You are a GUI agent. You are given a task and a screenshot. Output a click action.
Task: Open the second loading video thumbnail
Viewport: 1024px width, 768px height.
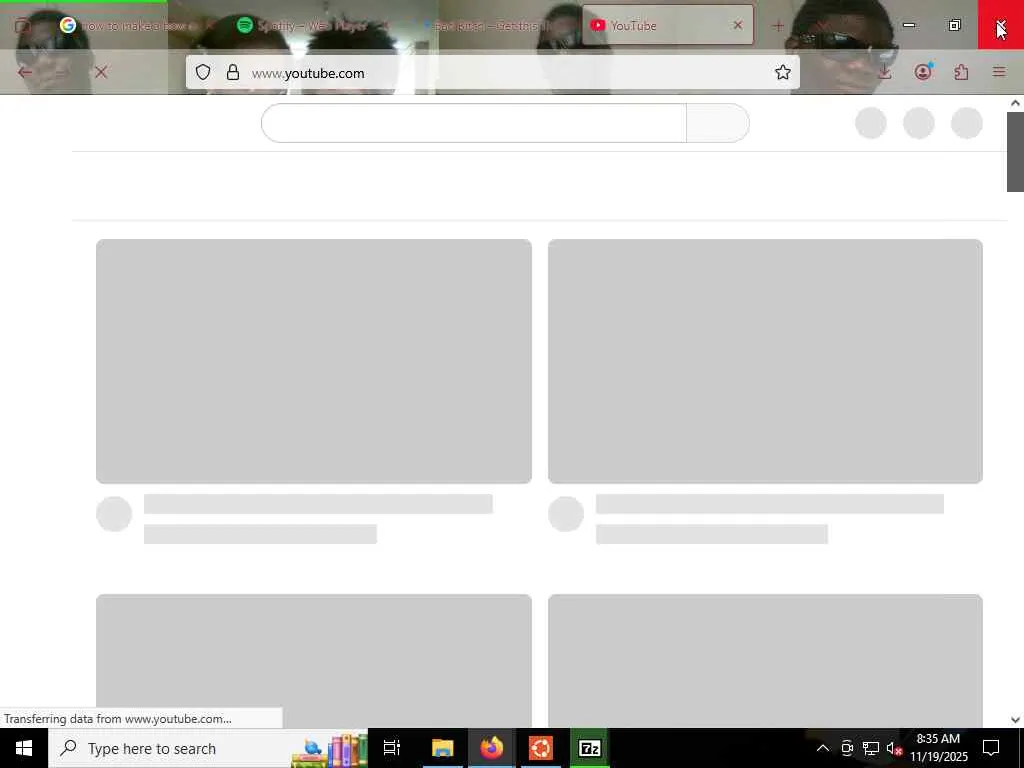point(765,361)
